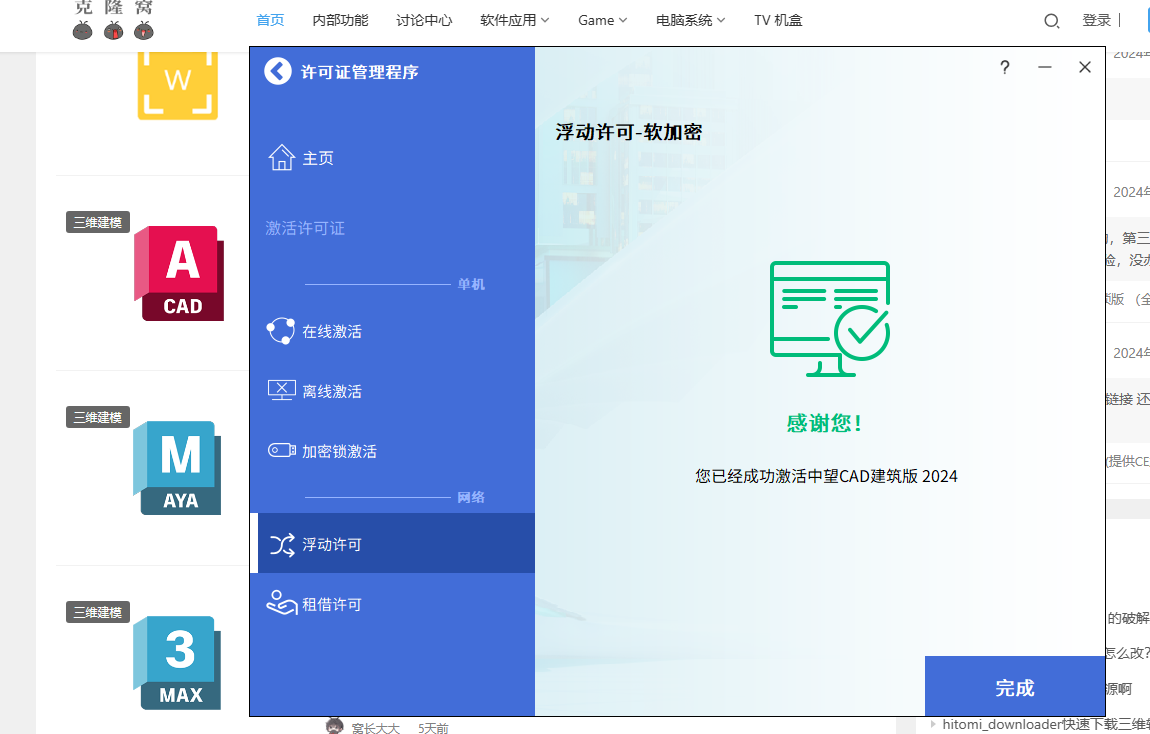Open the AutoCAD software icon
This screenshot has width=1150, height=734.
point(179,273)
